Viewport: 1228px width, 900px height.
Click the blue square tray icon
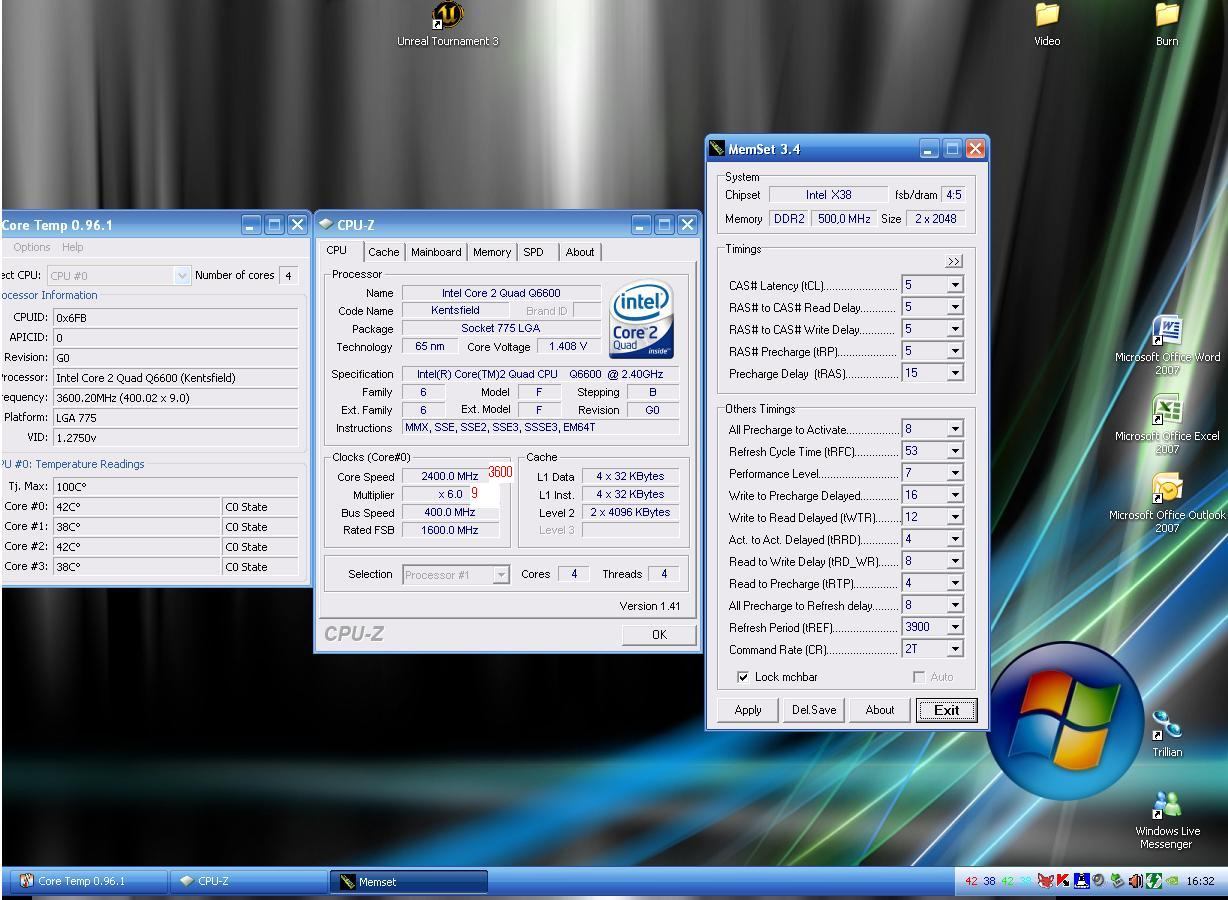point(1081,881)
